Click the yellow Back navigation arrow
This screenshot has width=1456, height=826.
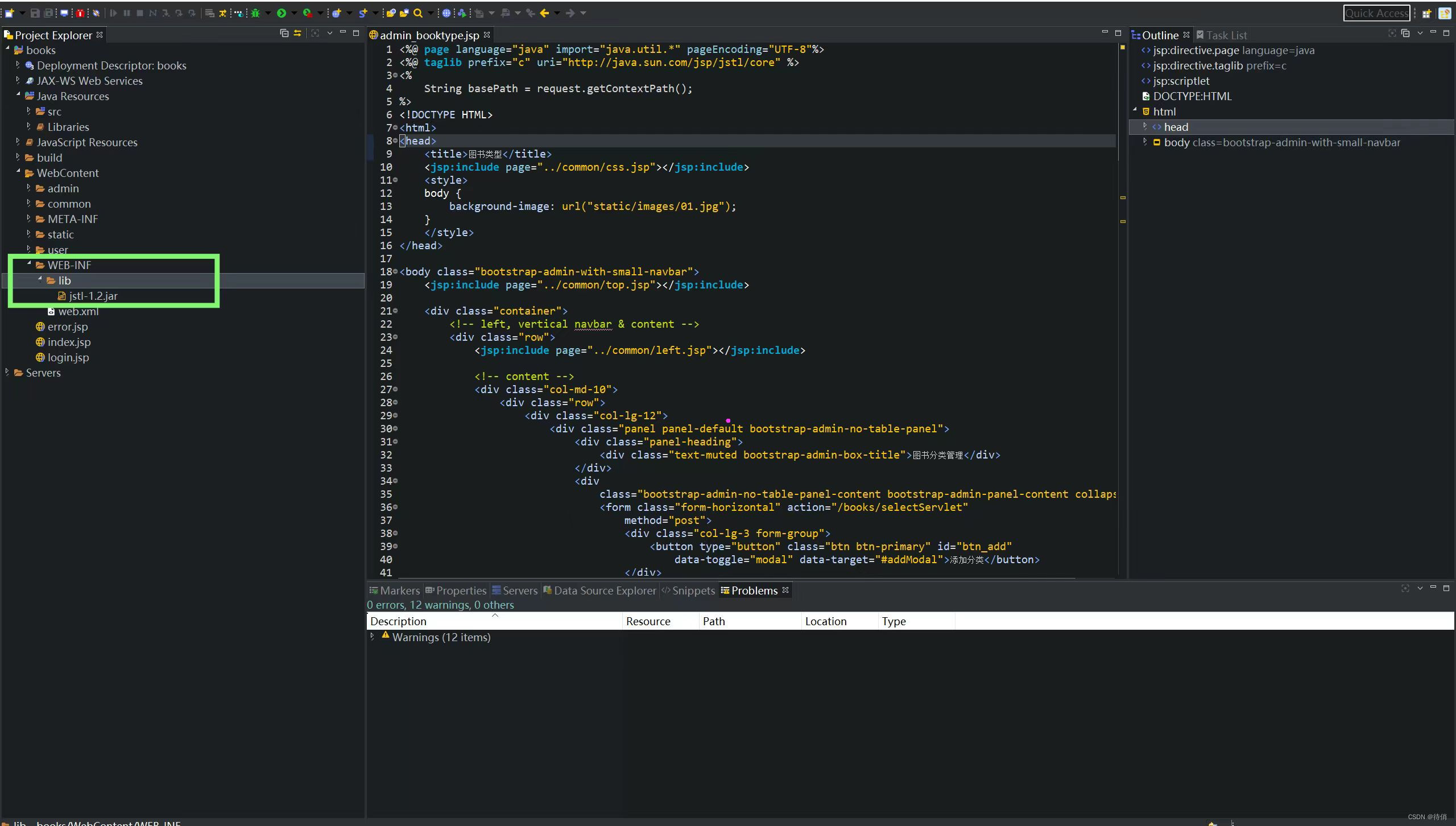544,13
